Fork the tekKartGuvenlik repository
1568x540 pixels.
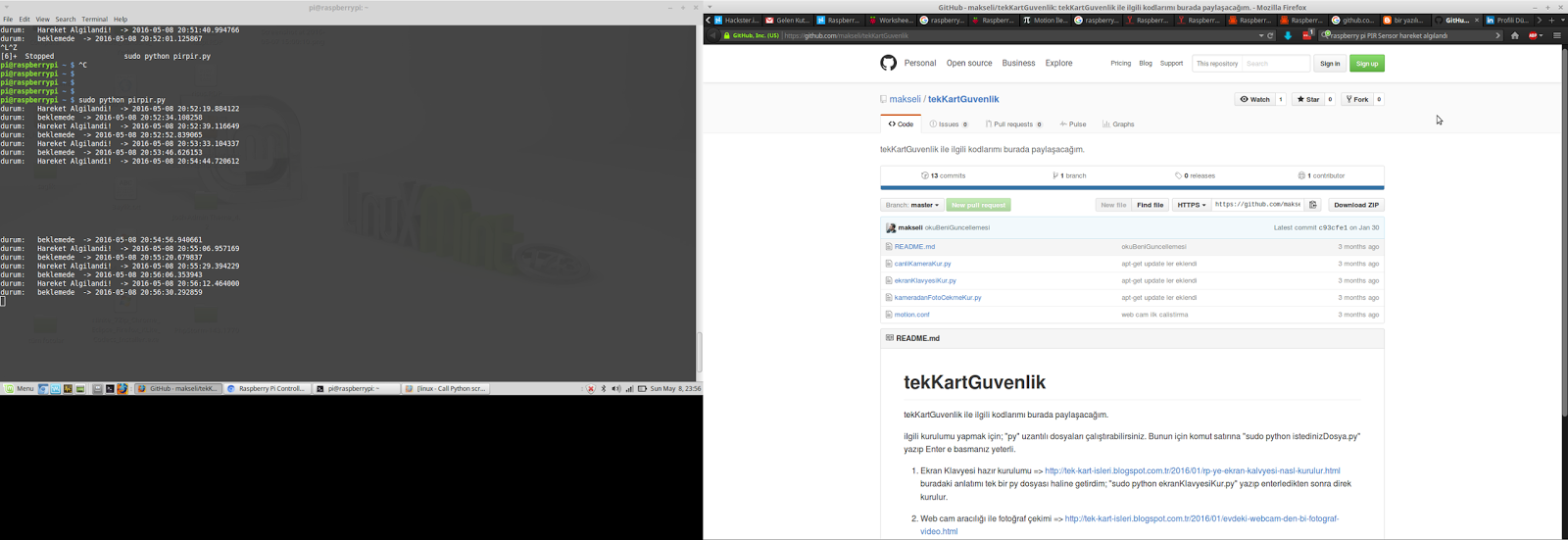tap(1357, 99)
